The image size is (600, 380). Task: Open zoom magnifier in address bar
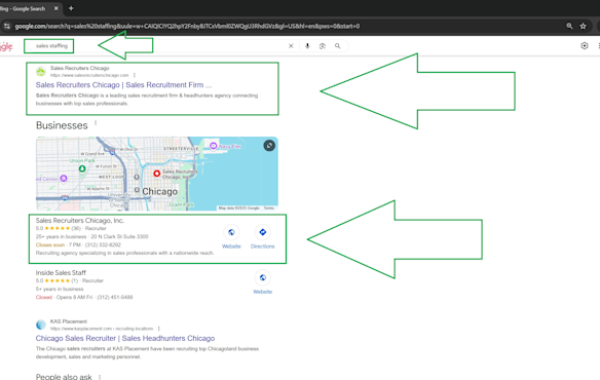[x=569, y=26]
